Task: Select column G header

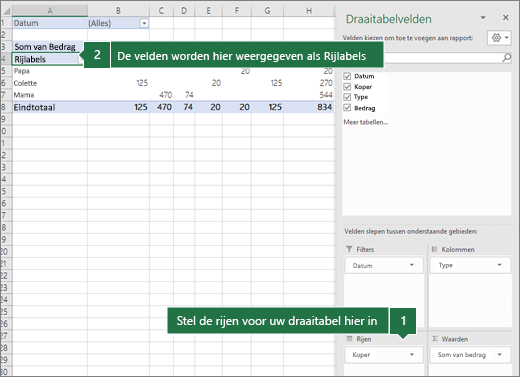Action: (x=268, y=11)
